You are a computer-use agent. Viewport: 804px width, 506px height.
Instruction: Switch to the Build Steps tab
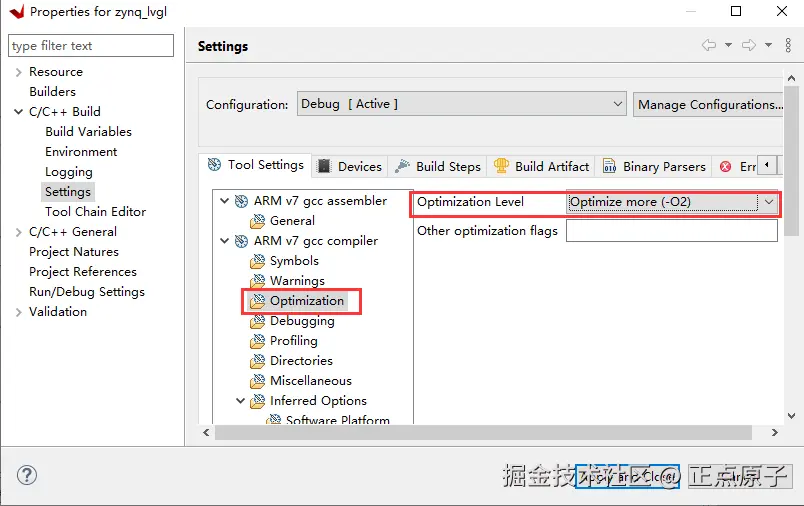pyautogui.click(x=438, y=166)
